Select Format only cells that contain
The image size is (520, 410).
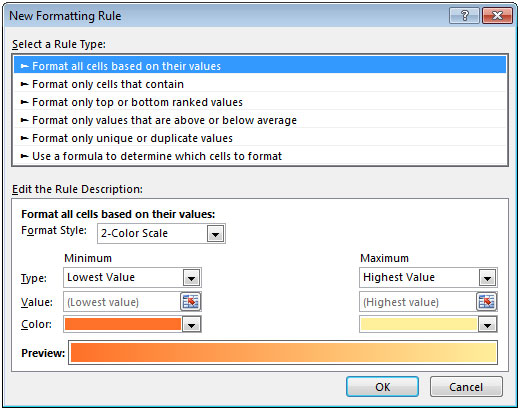pyautogui.click(x=260, y=84)
